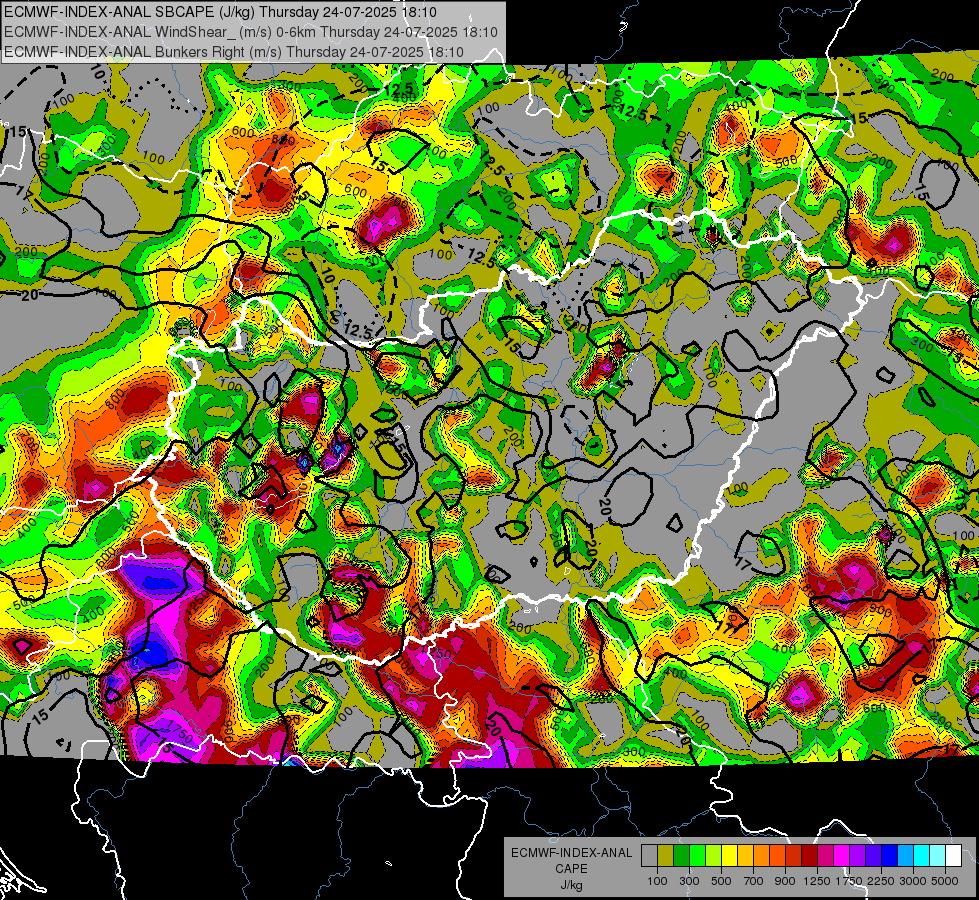The width and height of the screenshot is (979, 900).
Task: Click the legend scale label 3000
Action: click(913, 881)
